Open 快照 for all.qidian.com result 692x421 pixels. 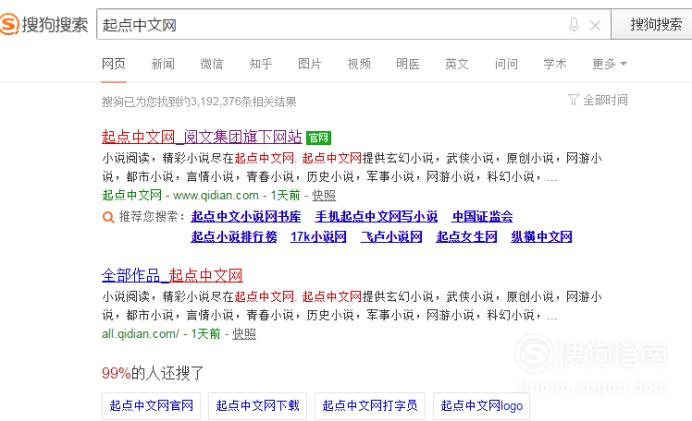click(x=244, y=334)
